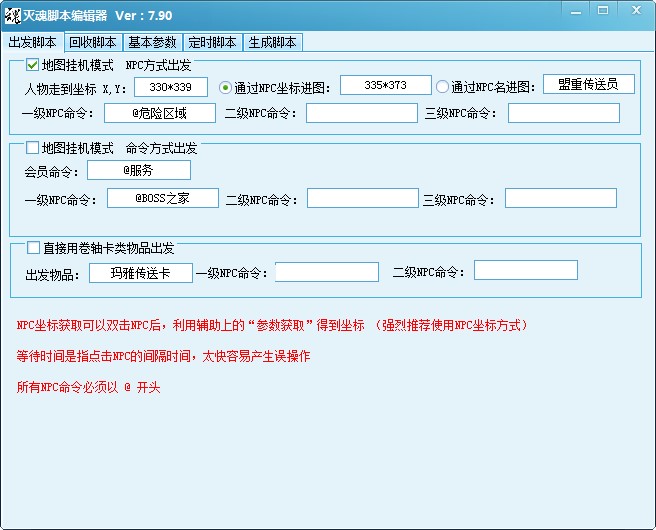Click the 出发物品 label
The width and height of the screenshot is (656, 530).
coord(52,275)
